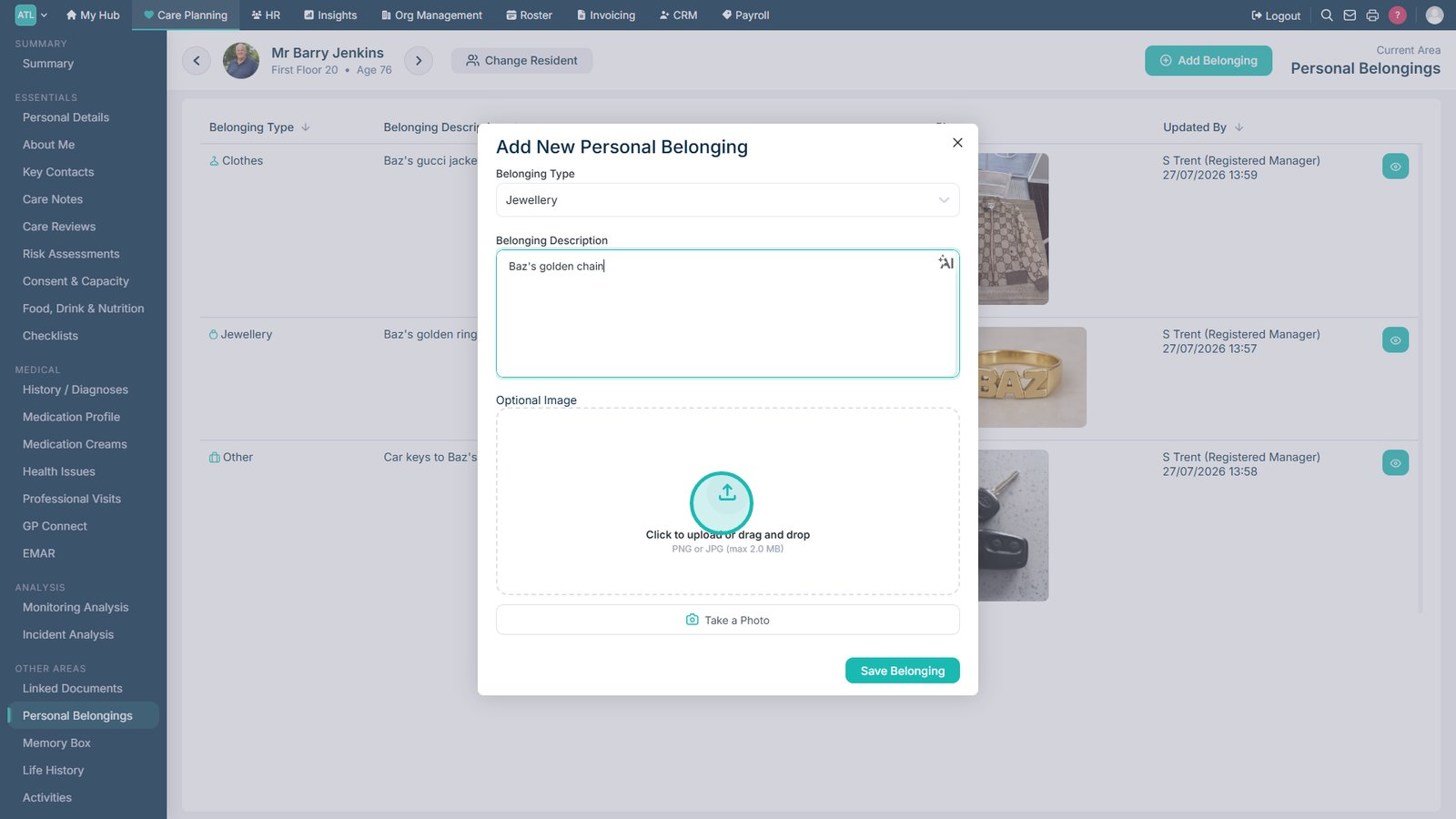The image size is (1456, 819).
Task: View the Clothes belonging via eye icon
Action: pyautogui.click(x=1395, y=167)
